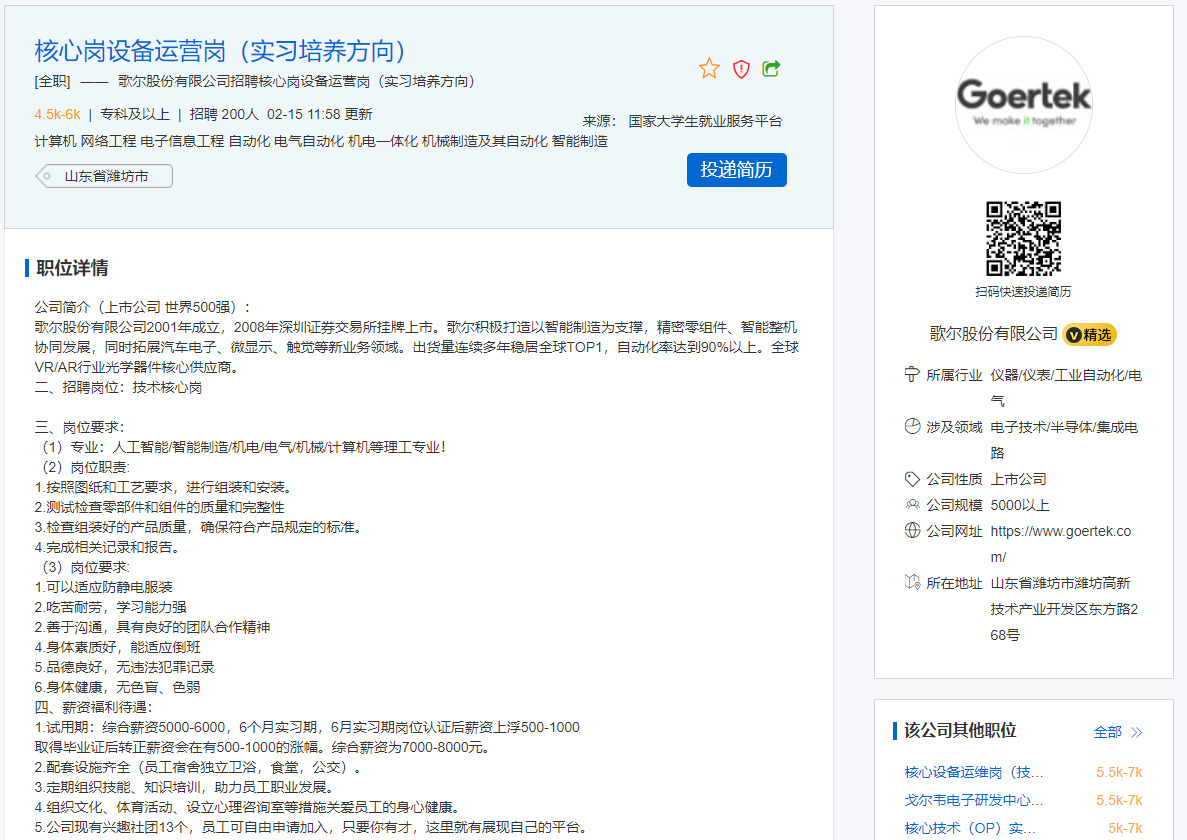Click the 扫码快速投递简历 caption

click(x=1023, y=291)
